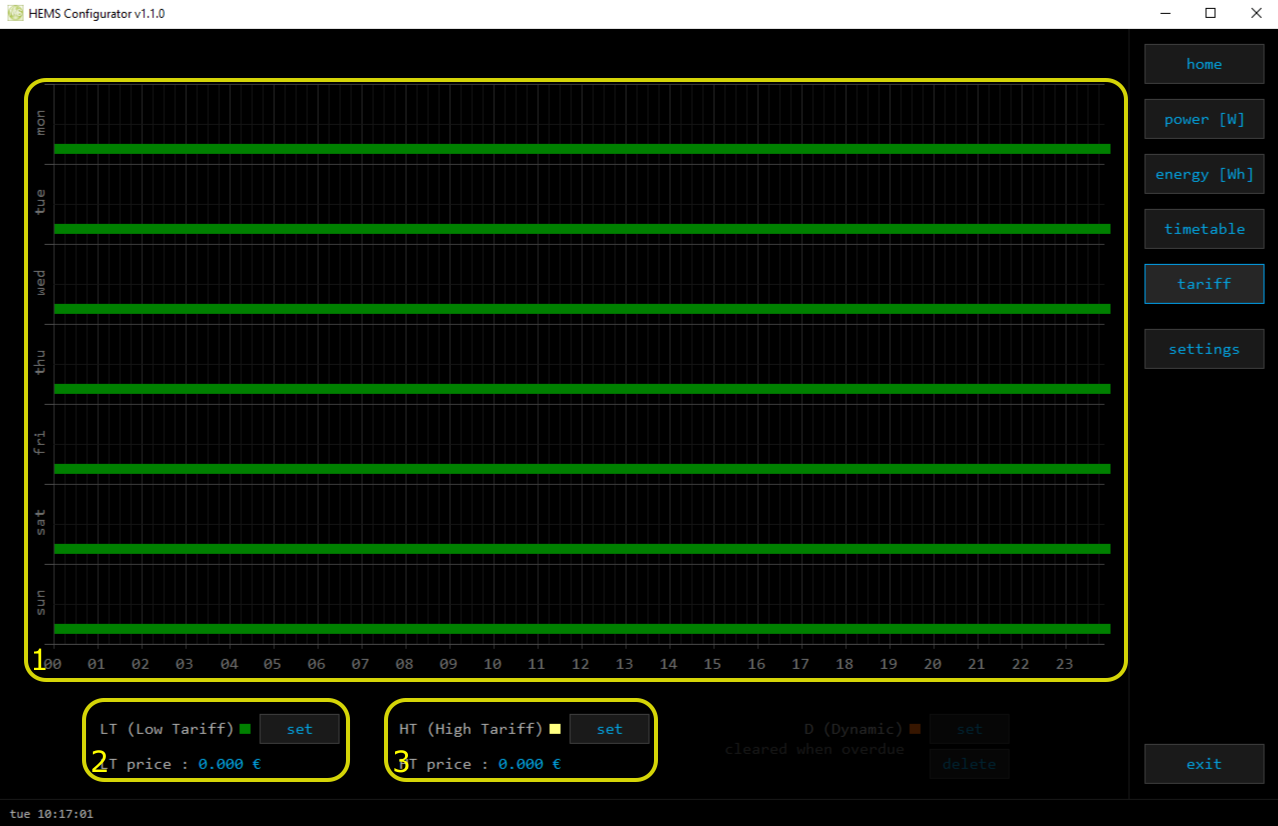This screenshot has width=1278, height=826.
Task: Click Monday's green tariff bar
Action: (582, 149)
